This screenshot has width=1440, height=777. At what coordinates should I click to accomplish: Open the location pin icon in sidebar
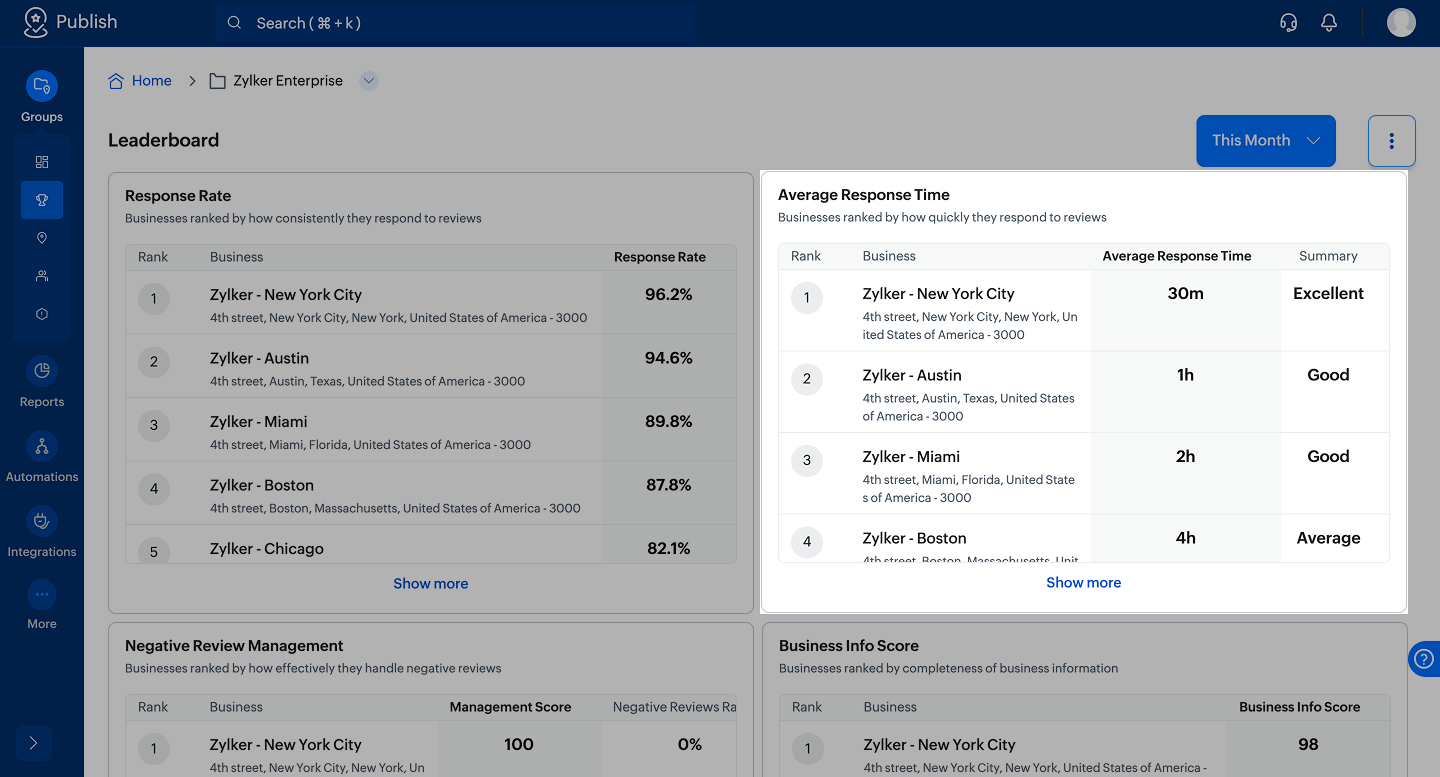(x=42, y=238)
